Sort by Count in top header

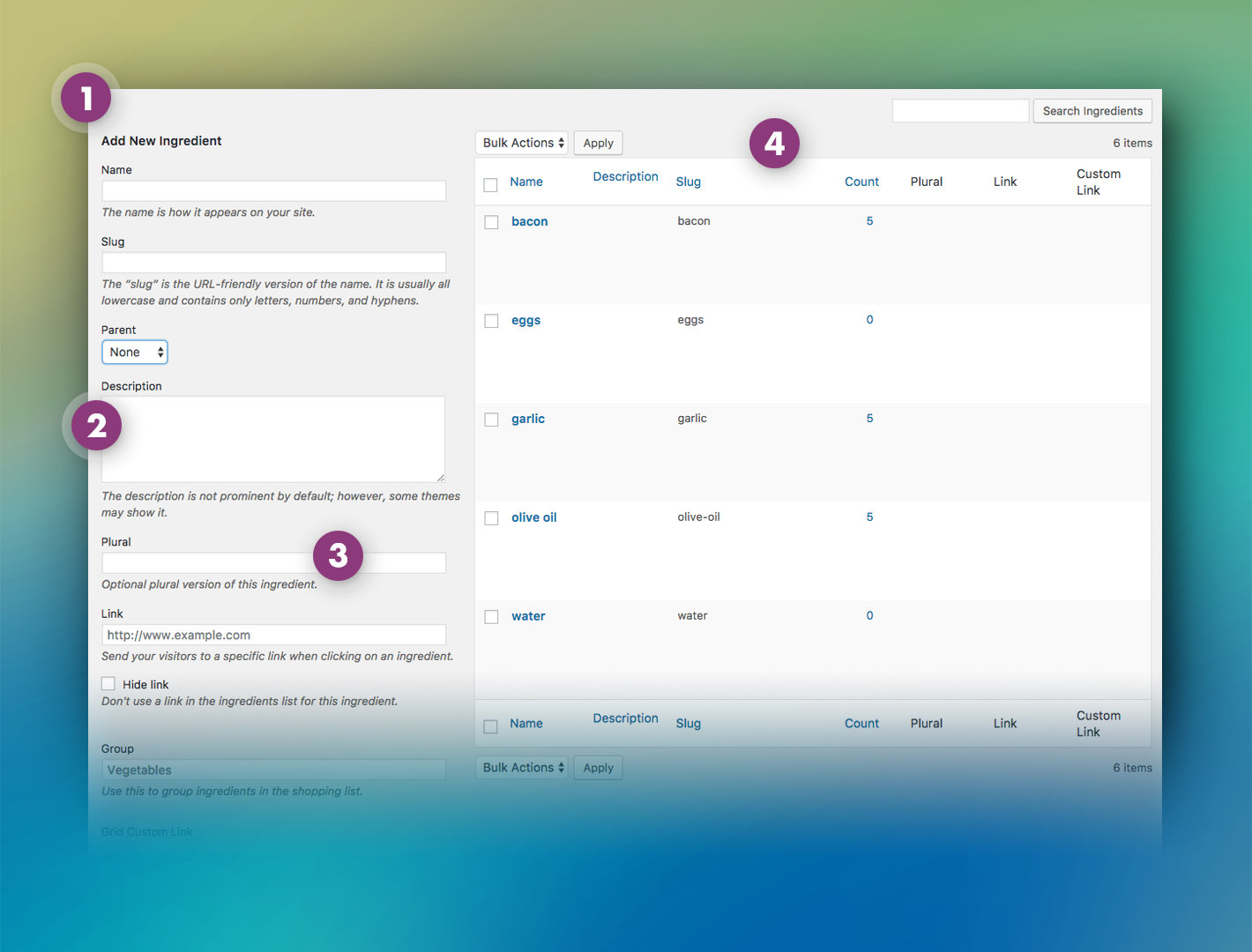click(x=861, y=182)
